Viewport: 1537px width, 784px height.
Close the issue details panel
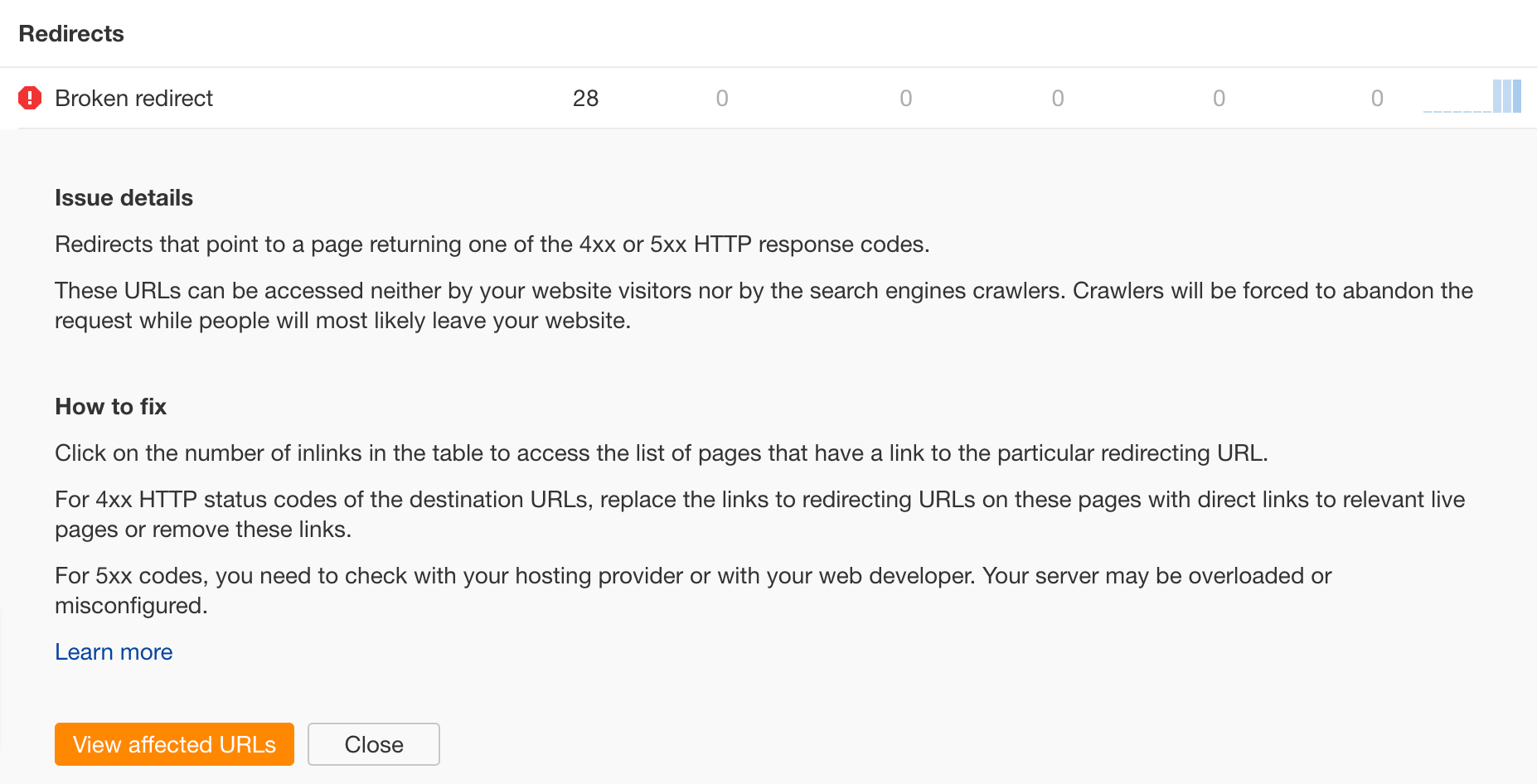pos(373,744)
